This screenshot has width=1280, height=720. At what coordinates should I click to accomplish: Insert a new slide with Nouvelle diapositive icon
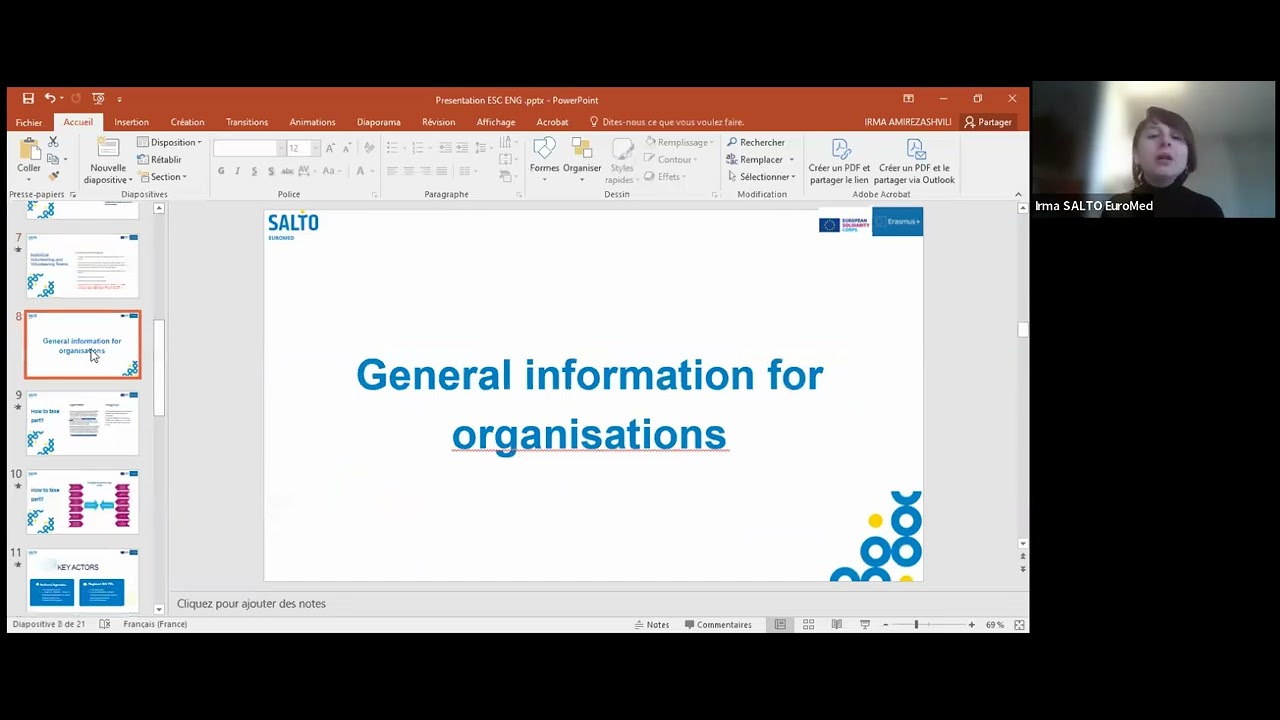108,148
